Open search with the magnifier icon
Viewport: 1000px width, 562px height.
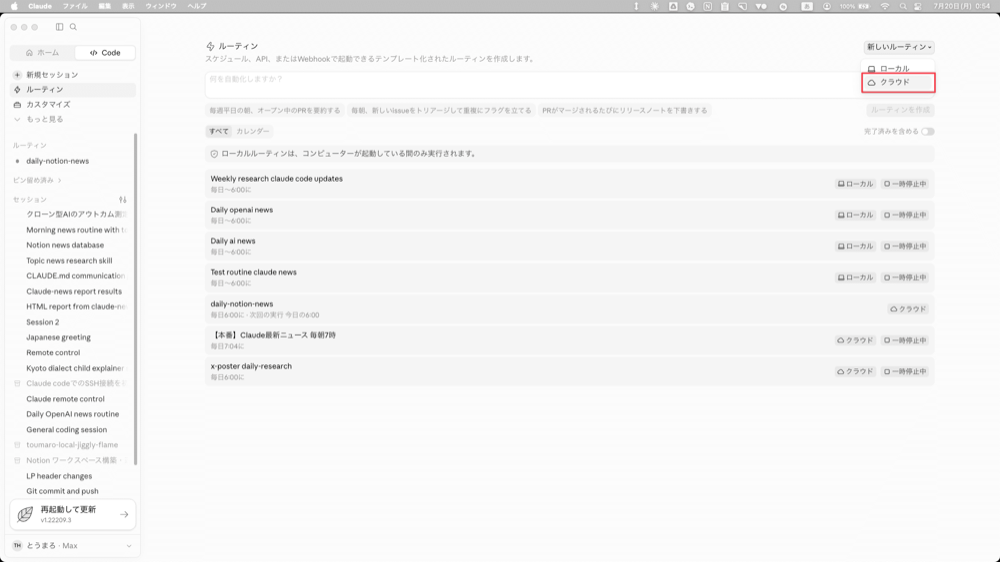(73, 27)
